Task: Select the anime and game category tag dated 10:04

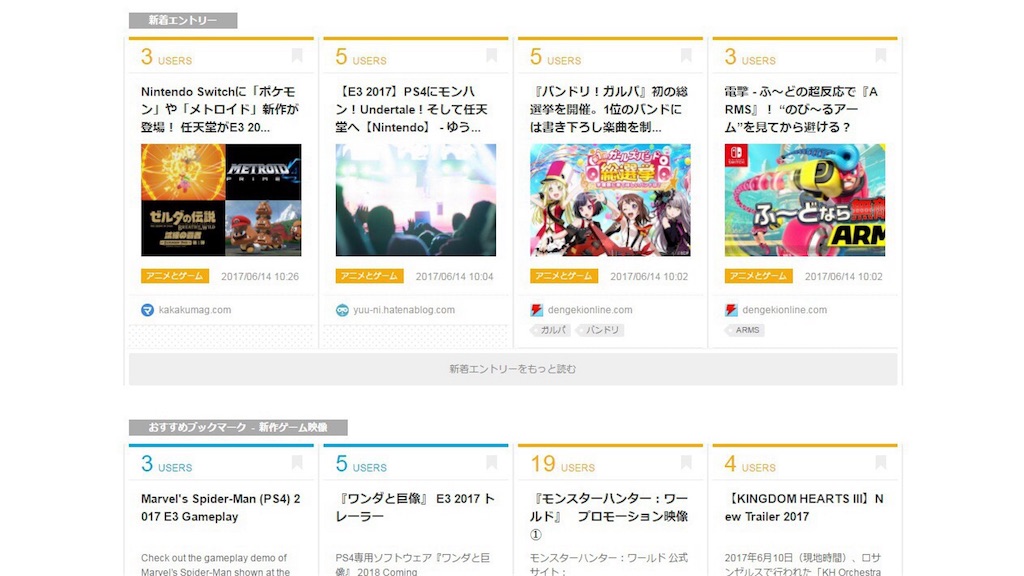Action: pyautogui.click(x=370, y=276)
